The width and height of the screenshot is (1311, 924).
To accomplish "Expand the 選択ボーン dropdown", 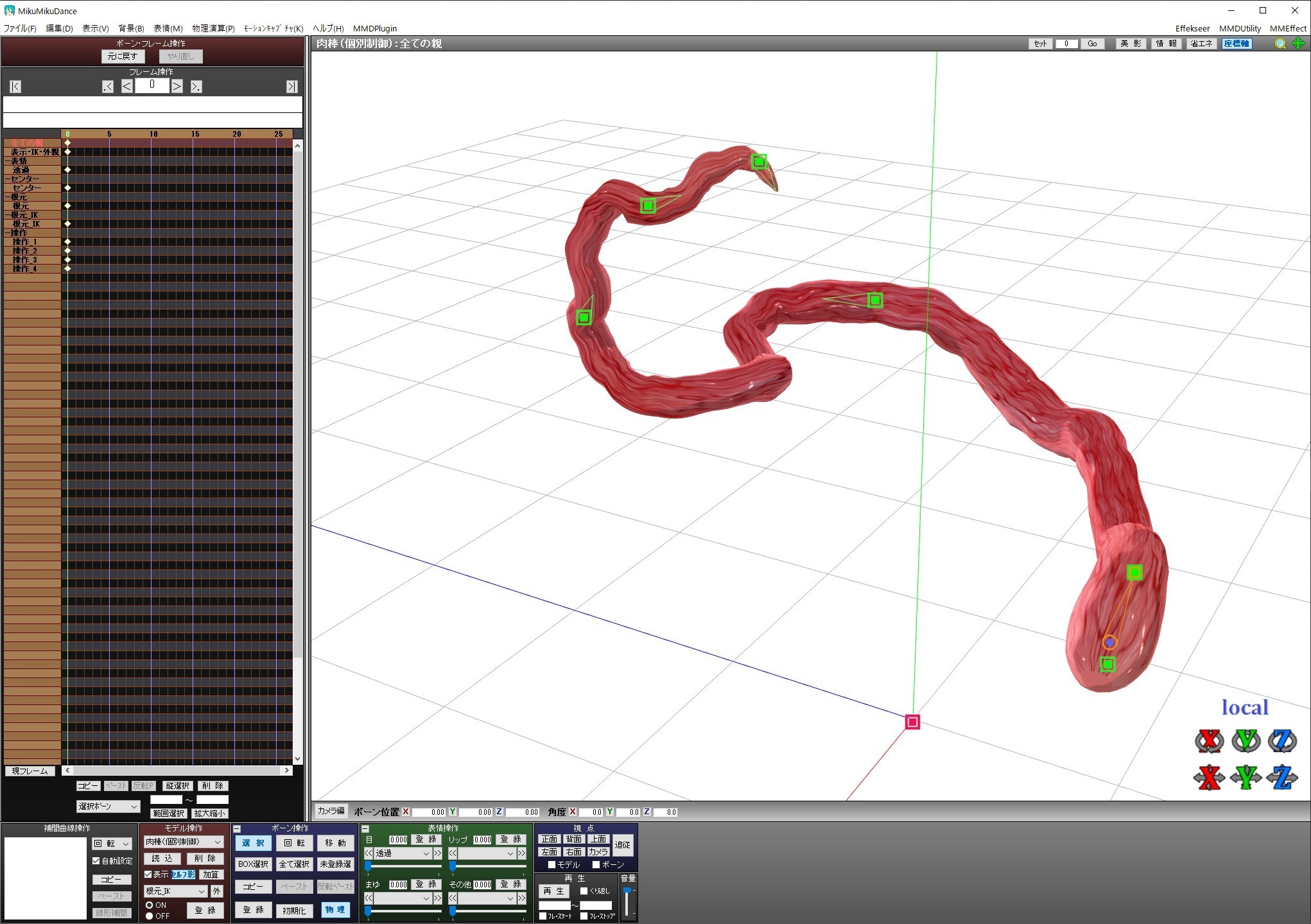I will click(x=108, y=806).
